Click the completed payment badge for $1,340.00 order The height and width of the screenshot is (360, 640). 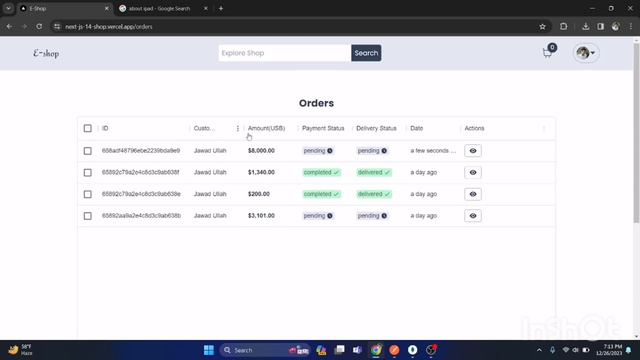pyautogui.click(x=321, y=172)
